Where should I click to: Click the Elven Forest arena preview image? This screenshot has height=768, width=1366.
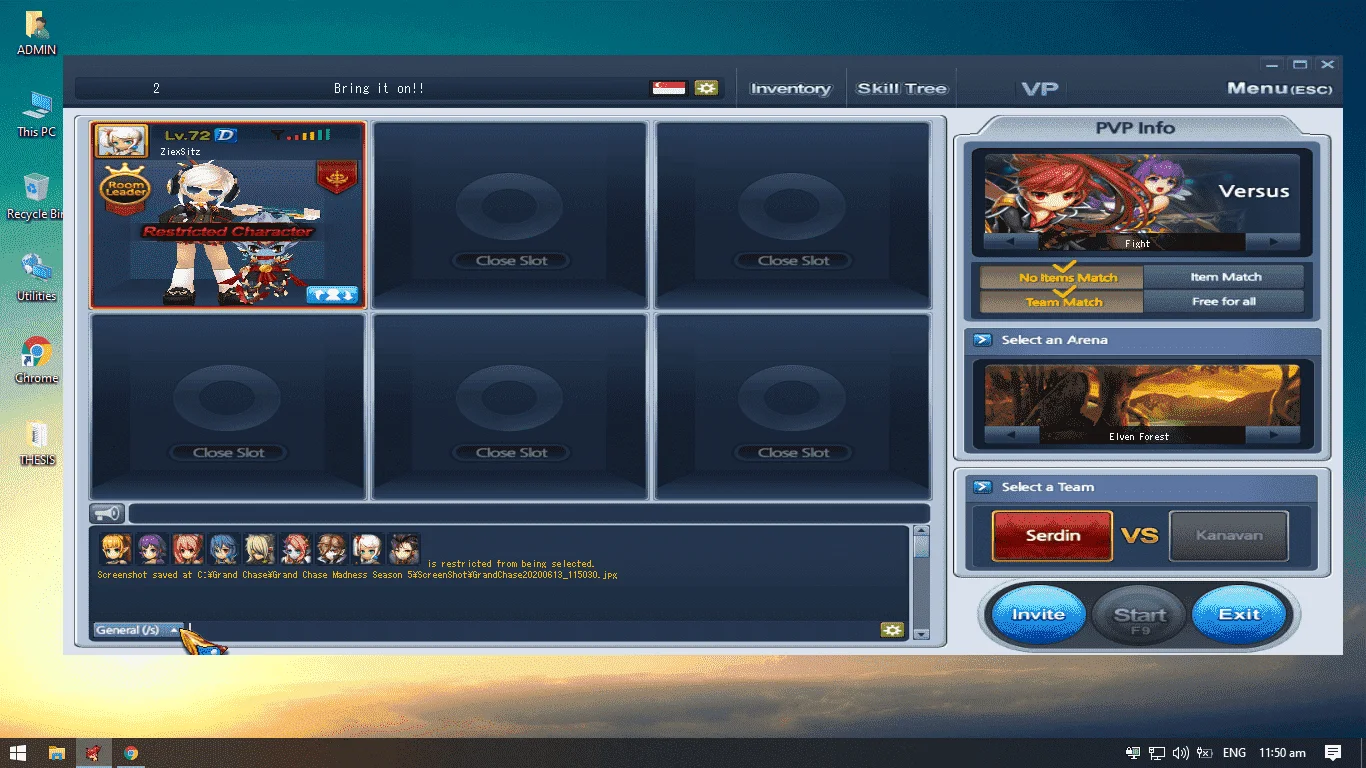click(x=1142, y=396)
